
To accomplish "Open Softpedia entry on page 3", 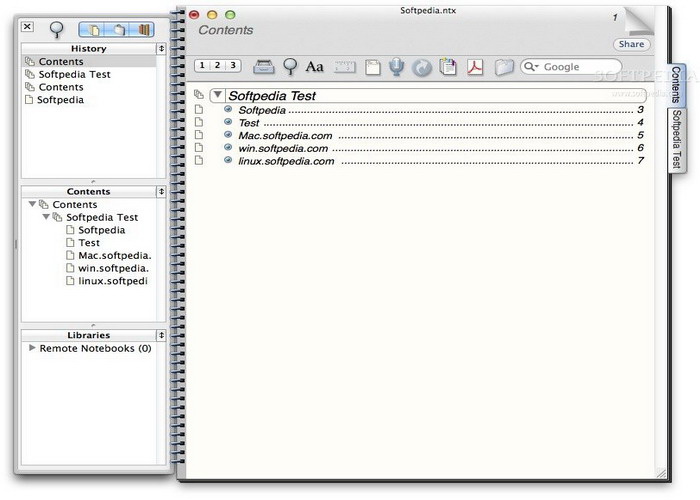I will pyautogui.click(x=262, y=110).
